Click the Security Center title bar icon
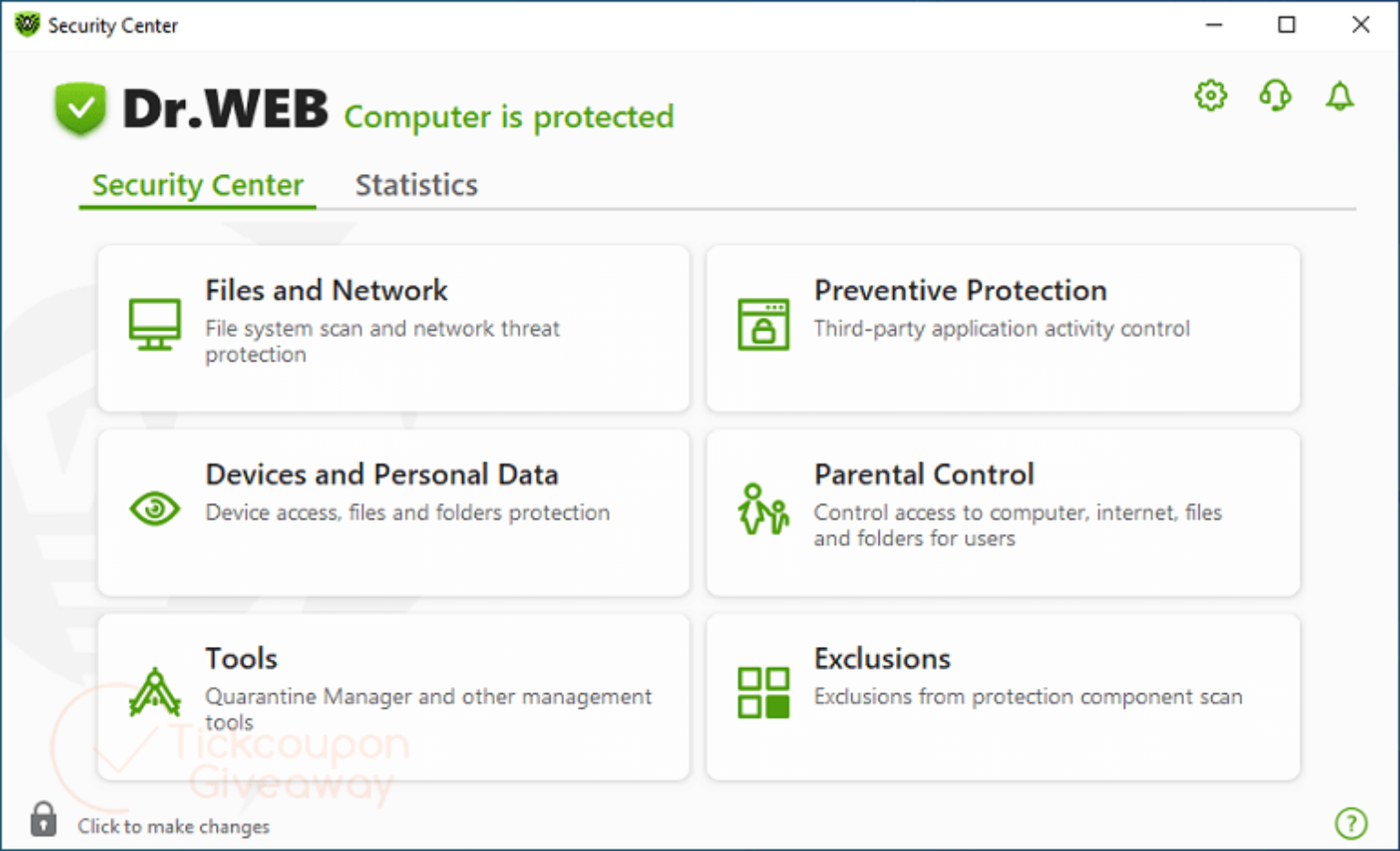This screenshot has width=1400, height=851. [27, 25]
